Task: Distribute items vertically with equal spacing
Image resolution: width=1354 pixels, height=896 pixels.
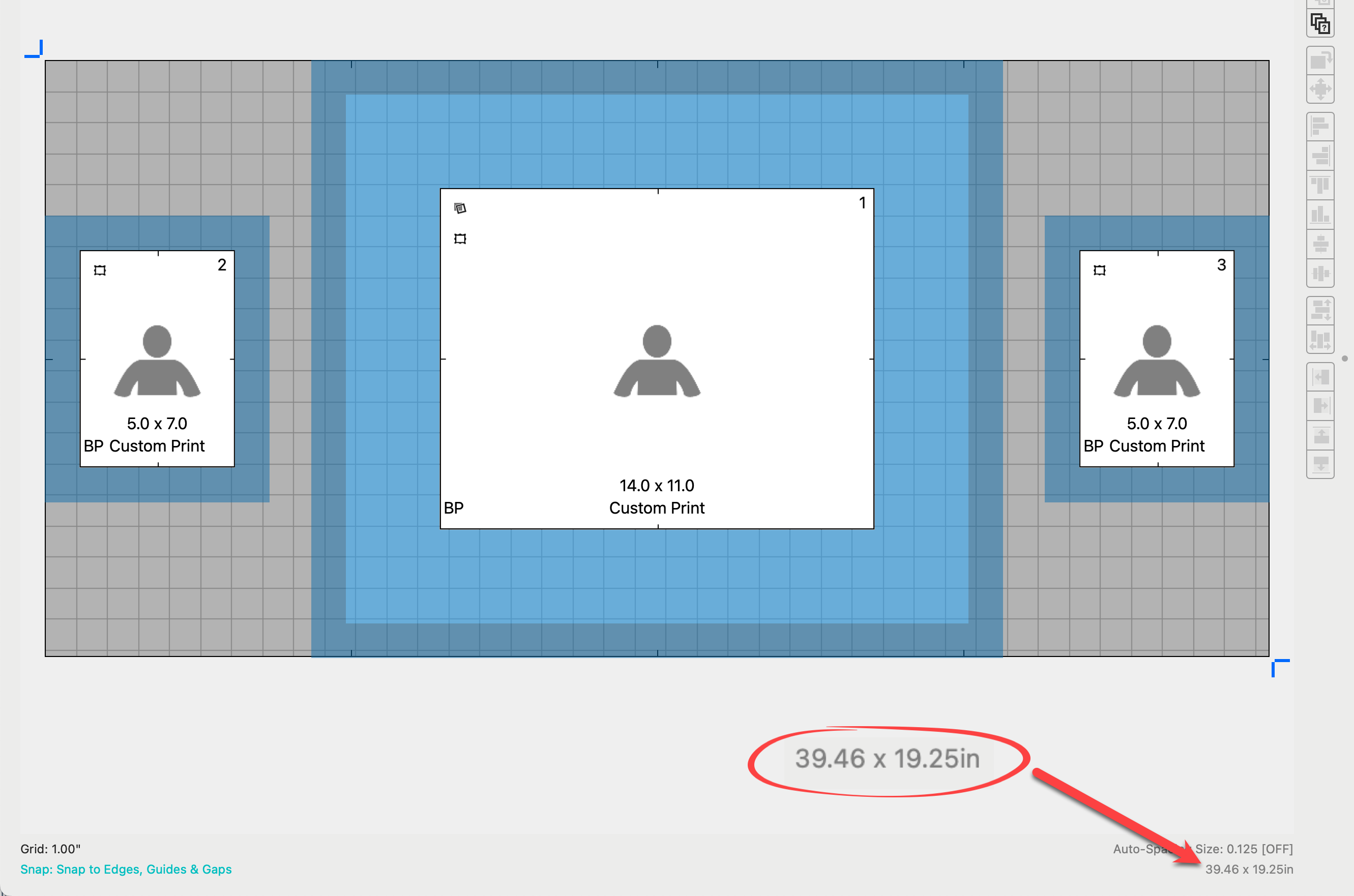Action: [1320, 310]
